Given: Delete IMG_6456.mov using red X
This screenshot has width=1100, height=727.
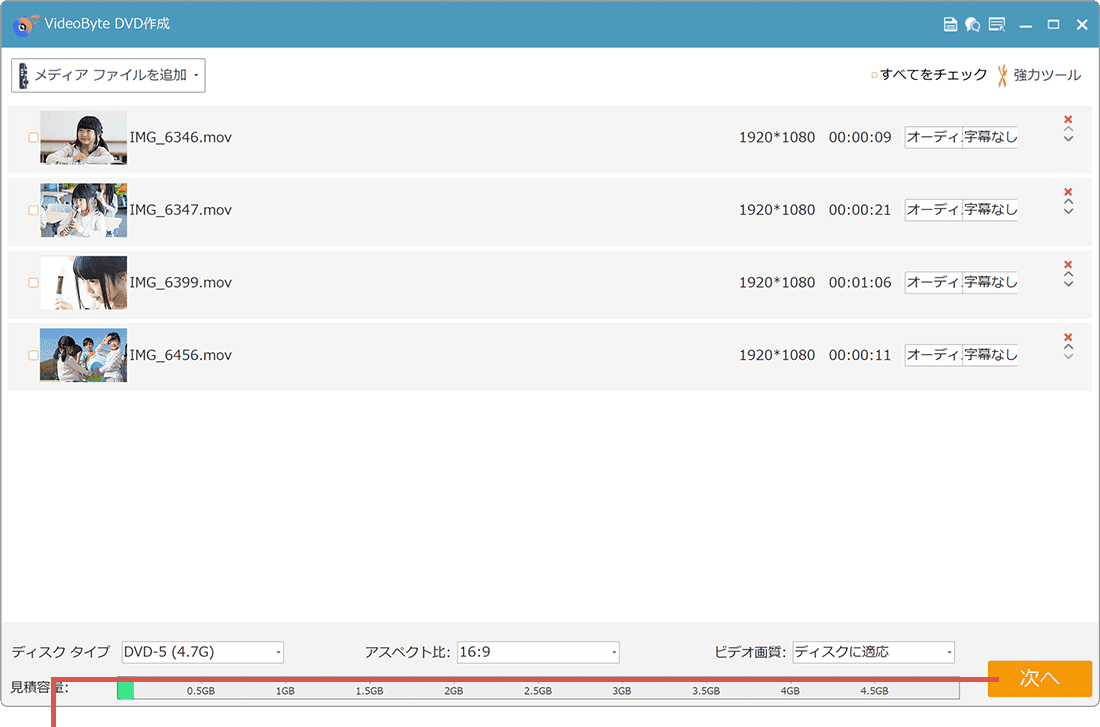Looking at the screenshot, I should [1068, 337].
